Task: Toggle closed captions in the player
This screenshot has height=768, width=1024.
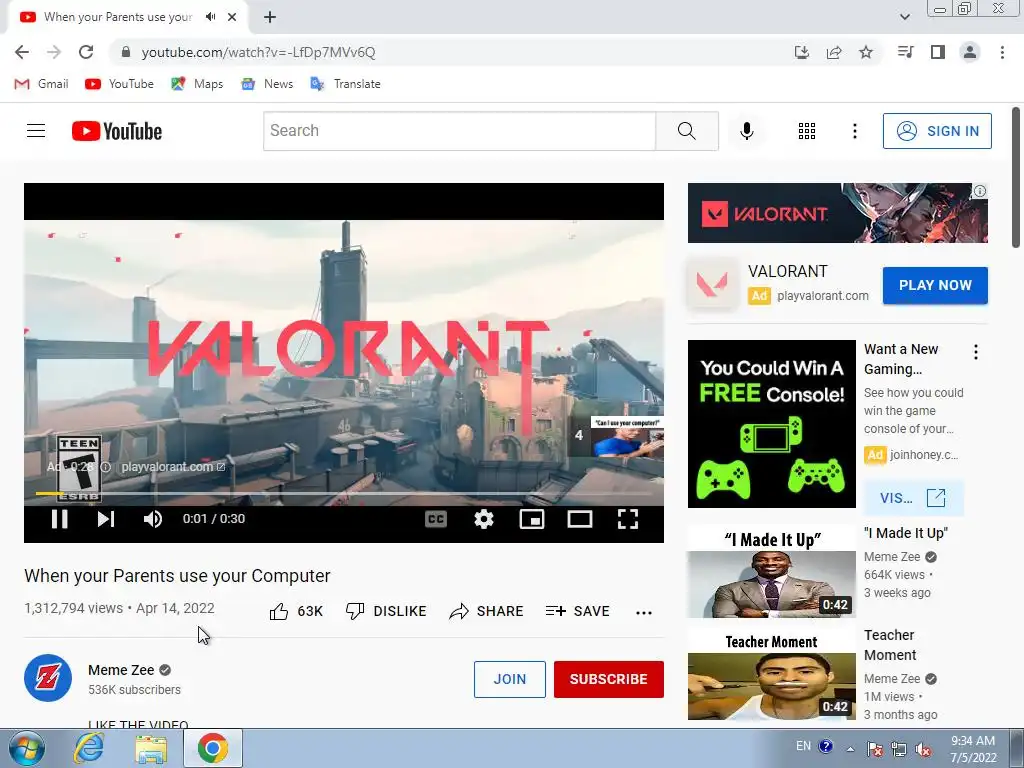Action: (x=436, y=519)
